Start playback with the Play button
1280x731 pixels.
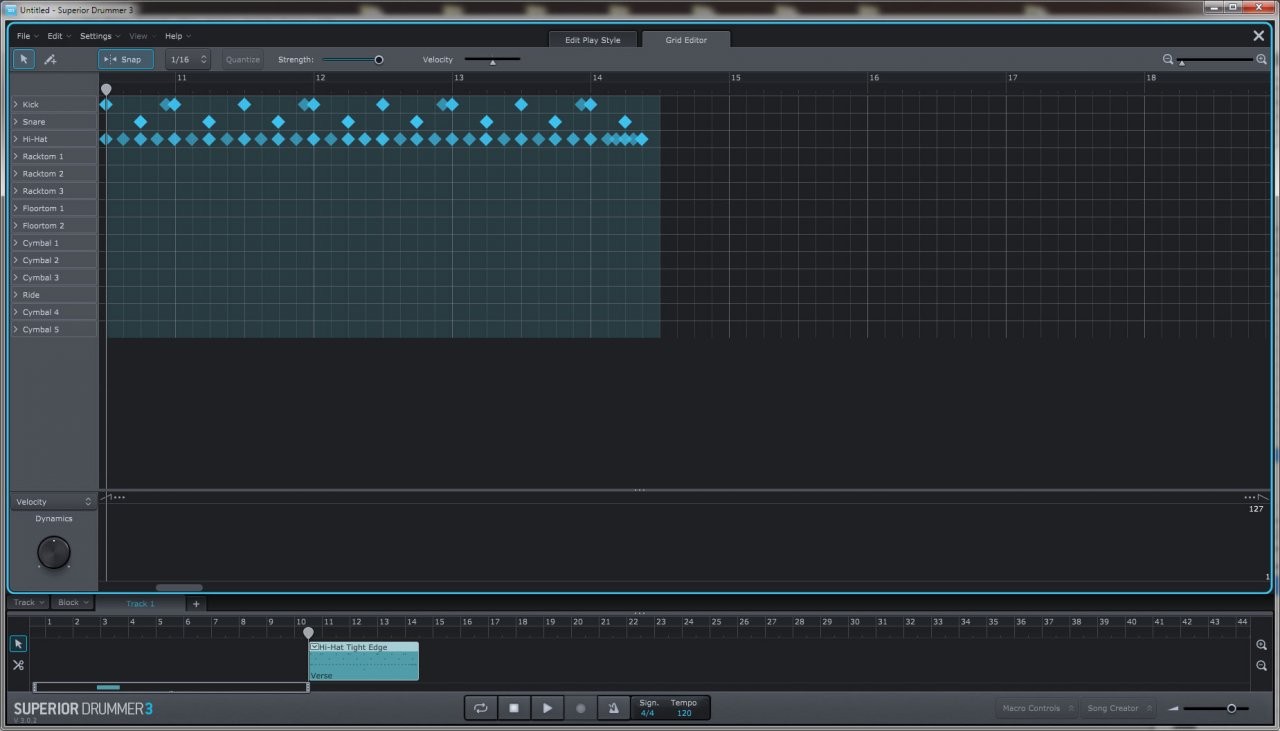click(547, 708)
